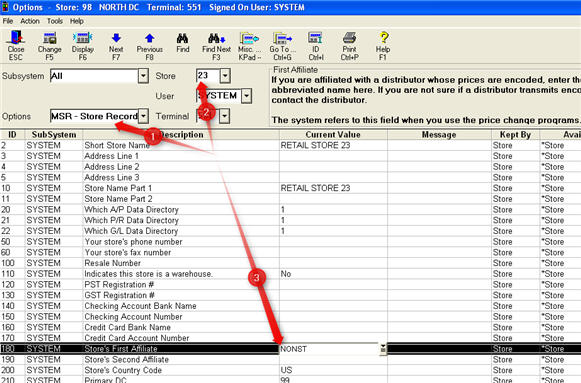This screenshot has width=581, height=383.
Task: Click the Description column header
Action: point(181,134)
